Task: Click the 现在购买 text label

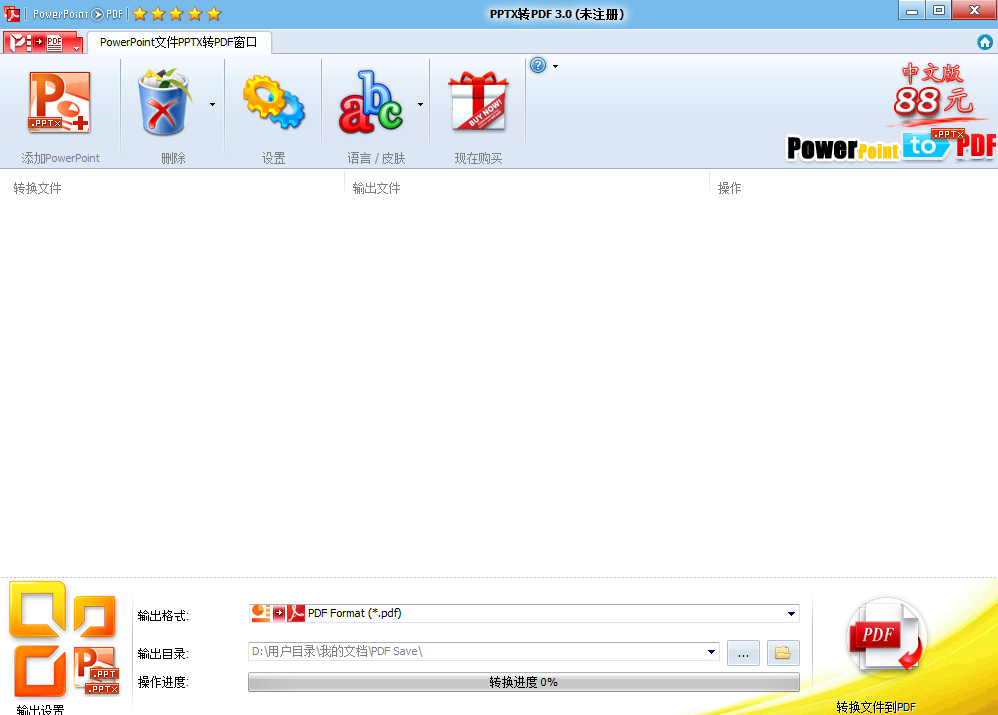Action: pyautogui.click(x=479, y=158)
